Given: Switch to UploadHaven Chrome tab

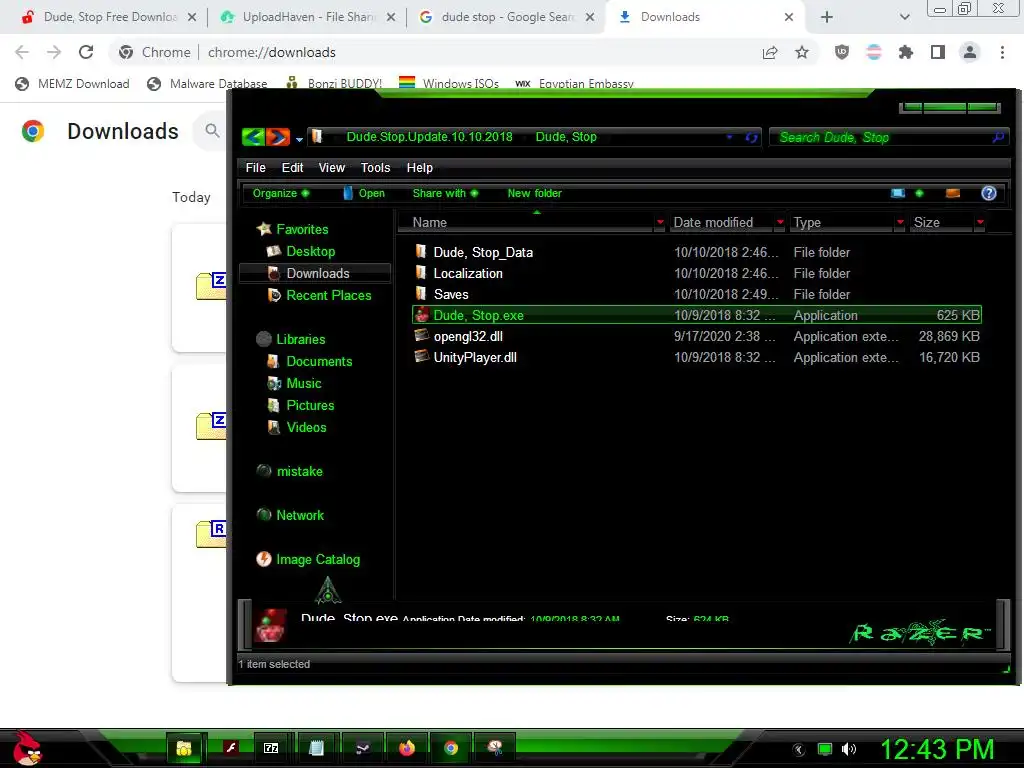Looking at the screenshot, I should click(308, 17).
